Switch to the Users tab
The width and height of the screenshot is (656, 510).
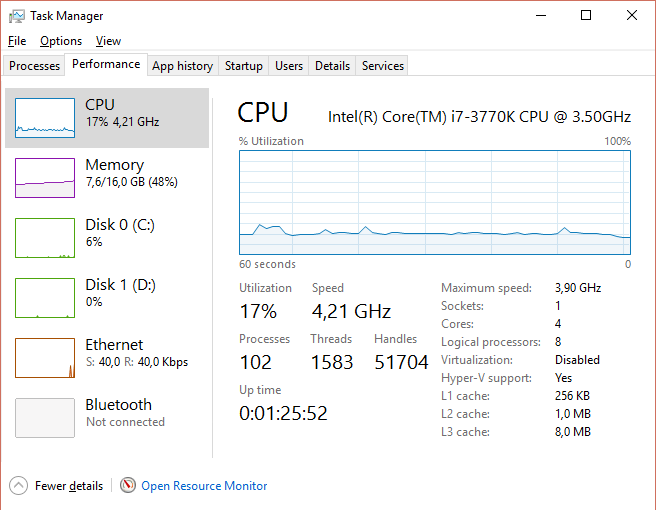pos(289,66)
